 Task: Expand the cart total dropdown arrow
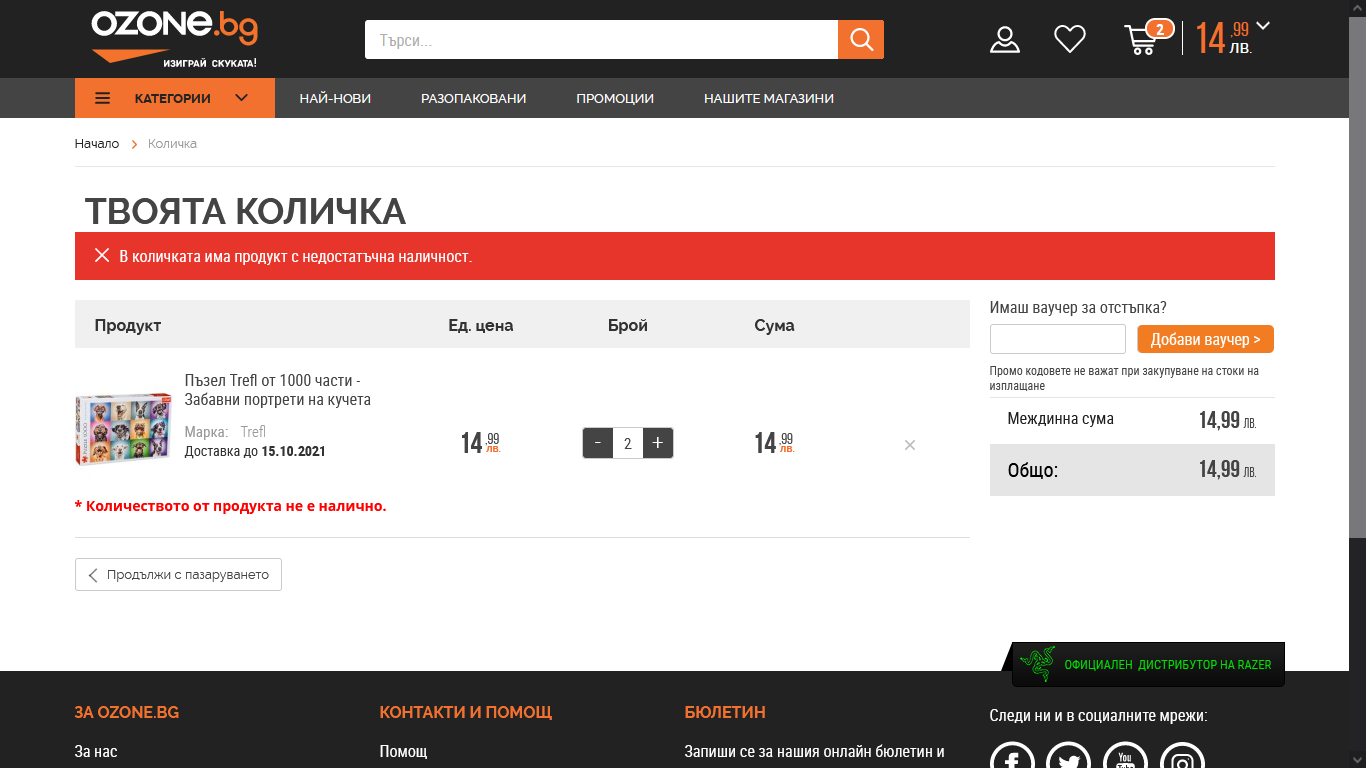(x=1263, y=27)
